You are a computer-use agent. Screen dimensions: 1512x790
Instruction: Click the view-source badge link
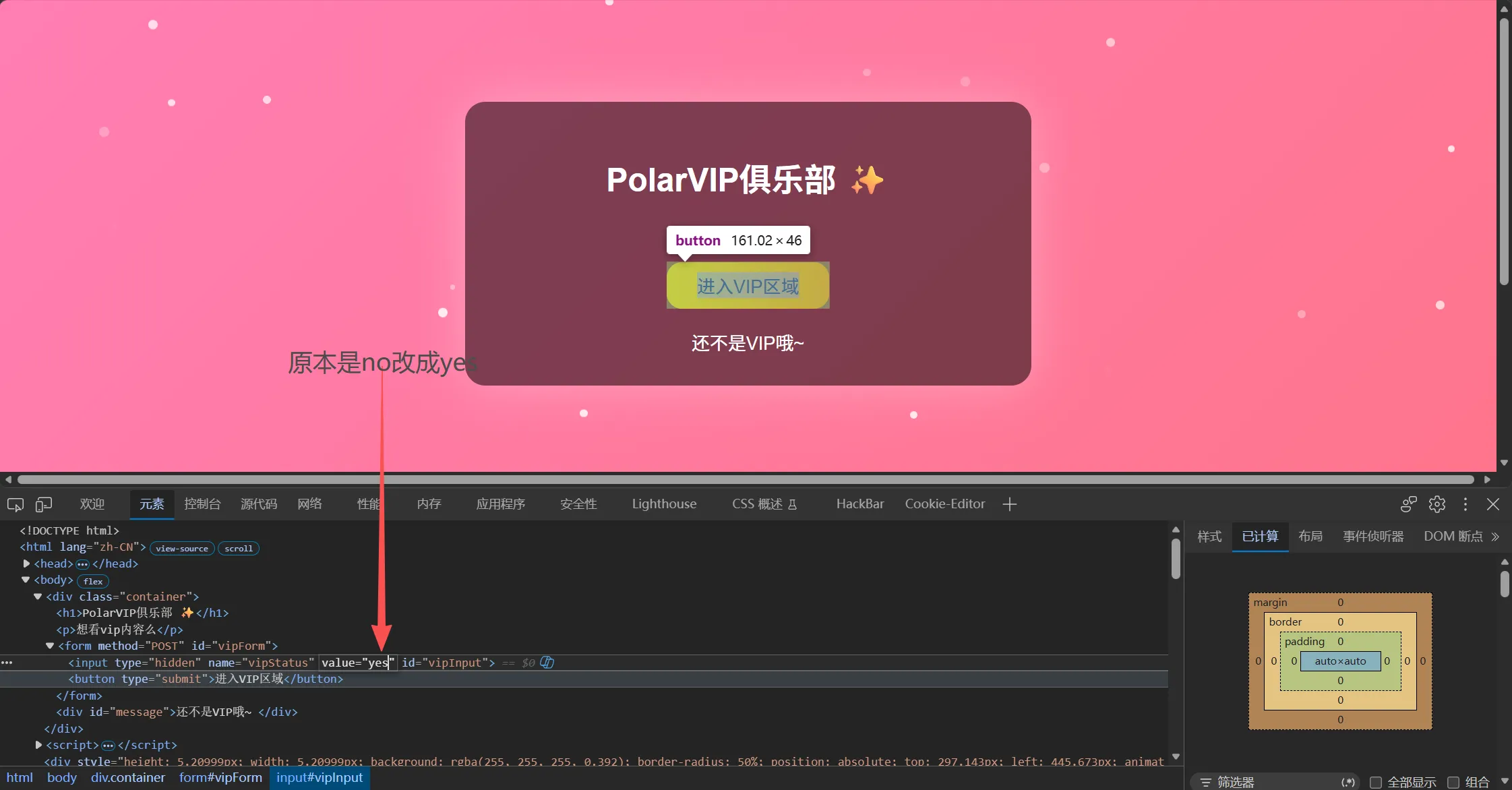[x=182, y=549]
